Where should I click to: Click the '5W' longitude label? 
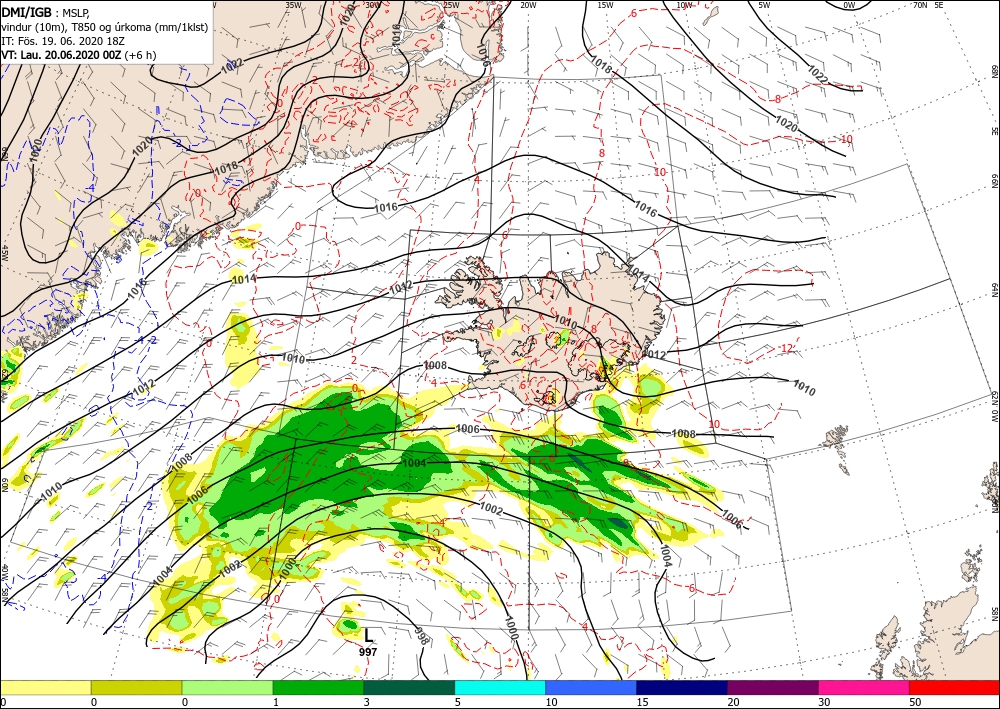coord(764,5)
